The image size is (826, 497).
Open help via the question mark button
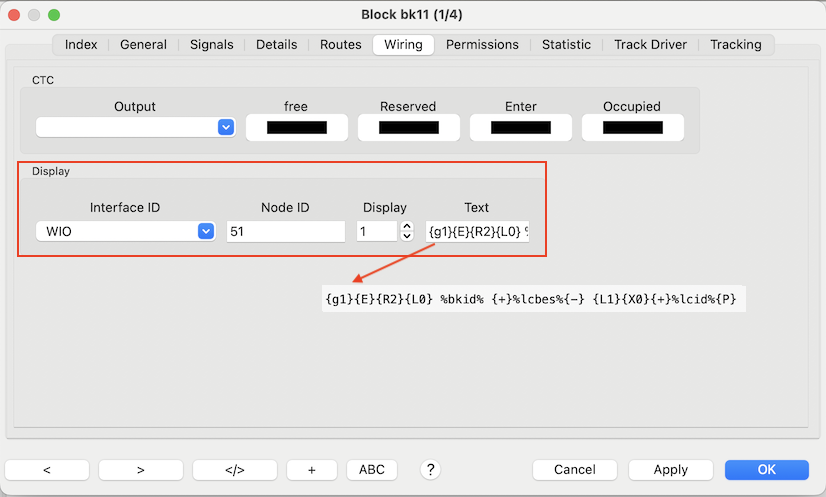click(x=430, y=470)
